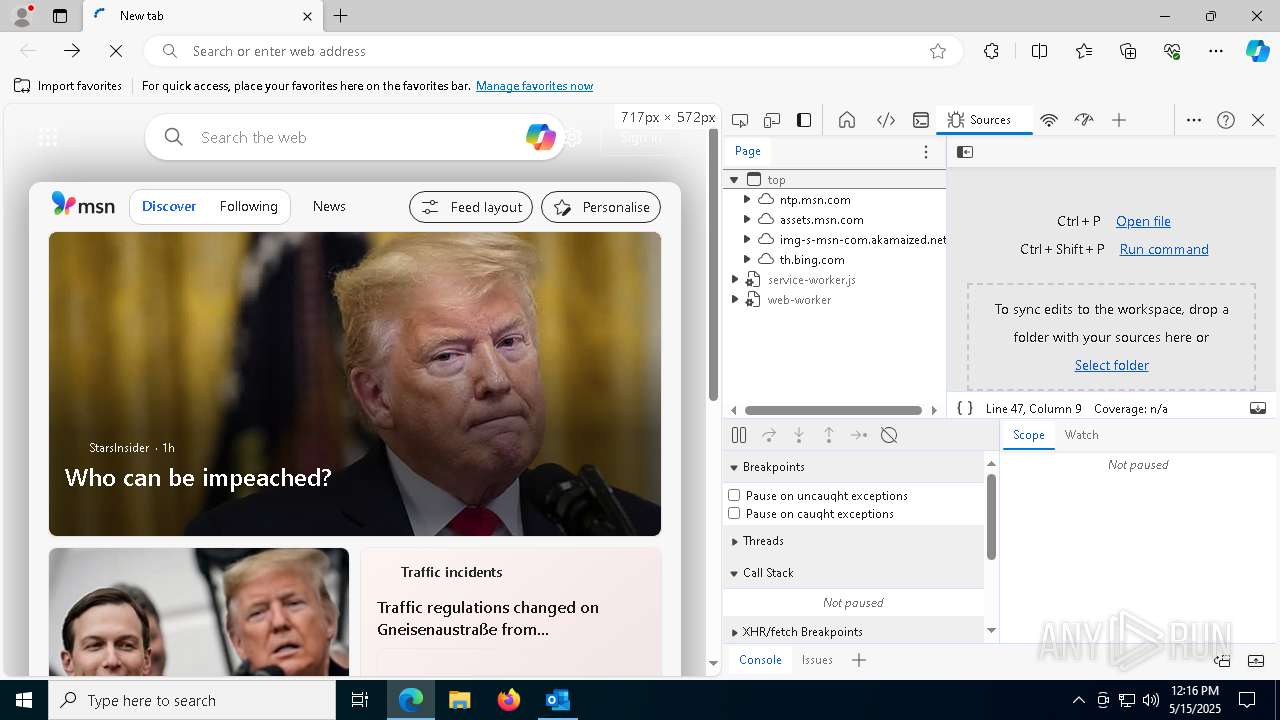This screenshot has width=1280, height=720.
Task: Click the Edge address bar
Action: click(553, 51)
